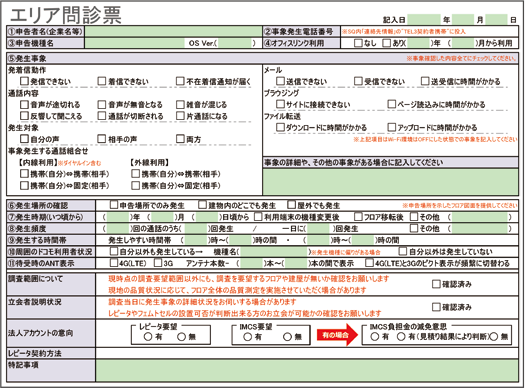Check その他 in 発生時期 row
The image size is (525, 388).
(x=414, y=217)
